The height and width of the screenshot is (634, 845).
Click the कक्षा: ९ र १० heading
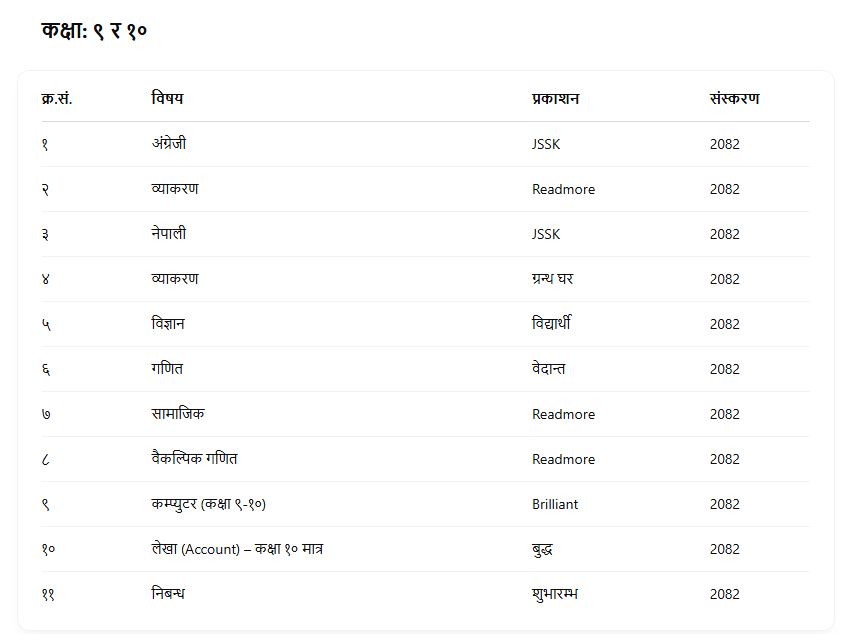click(x=95, y=31)
